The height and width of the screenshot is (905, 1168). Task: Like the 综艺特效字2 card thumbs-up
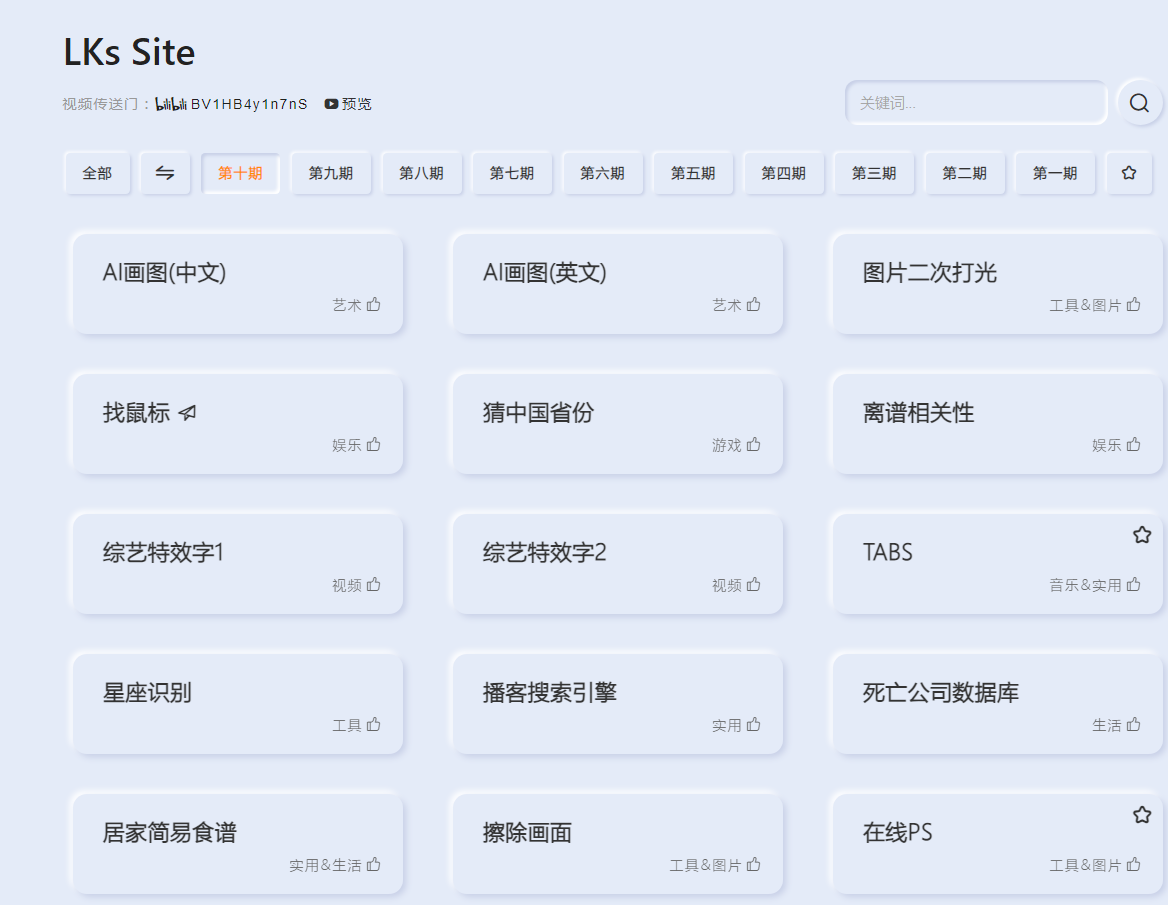tap(754, 585)
